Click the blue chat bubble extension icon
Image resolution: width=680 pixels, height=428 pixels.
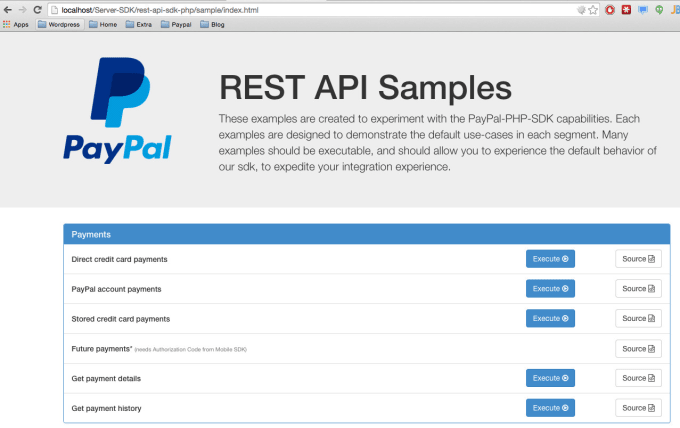coord(643,10)
